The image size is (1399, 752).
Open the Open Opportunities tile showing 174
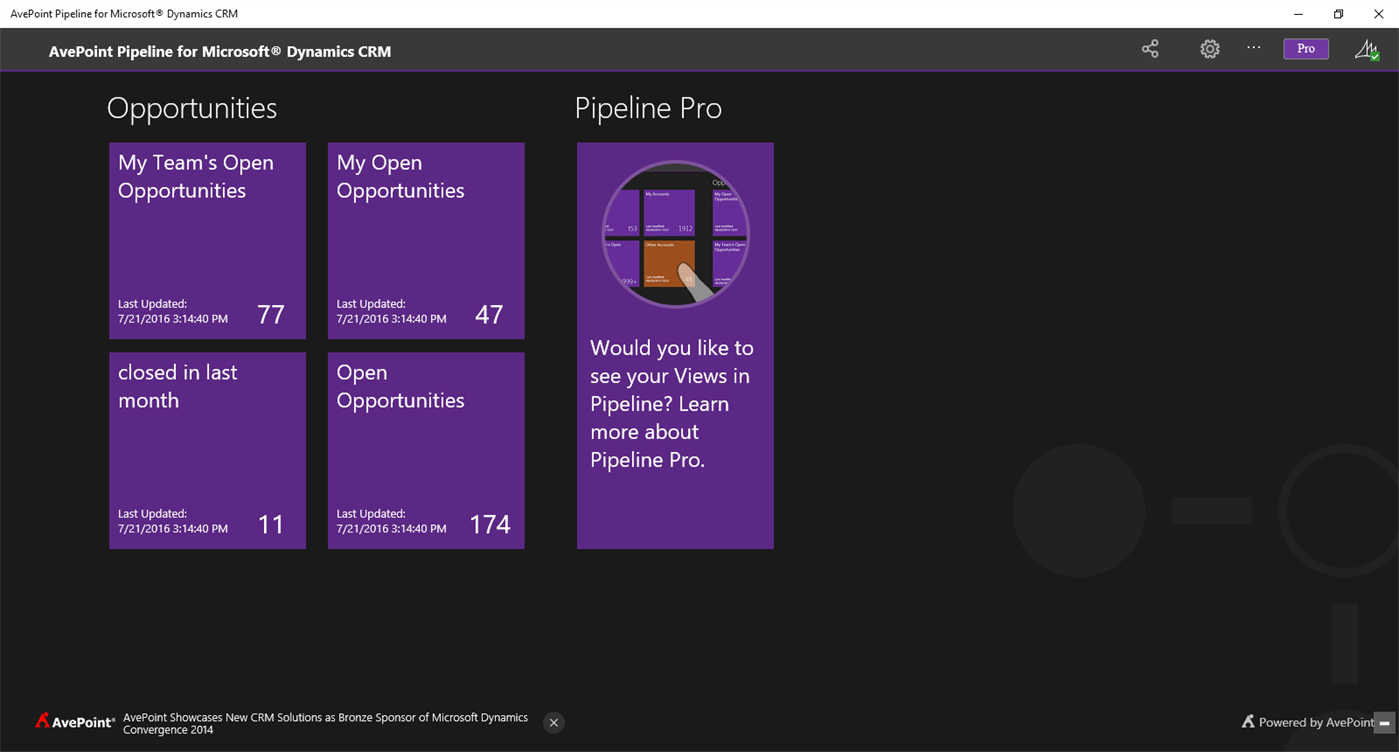click(x=425, y=450)
